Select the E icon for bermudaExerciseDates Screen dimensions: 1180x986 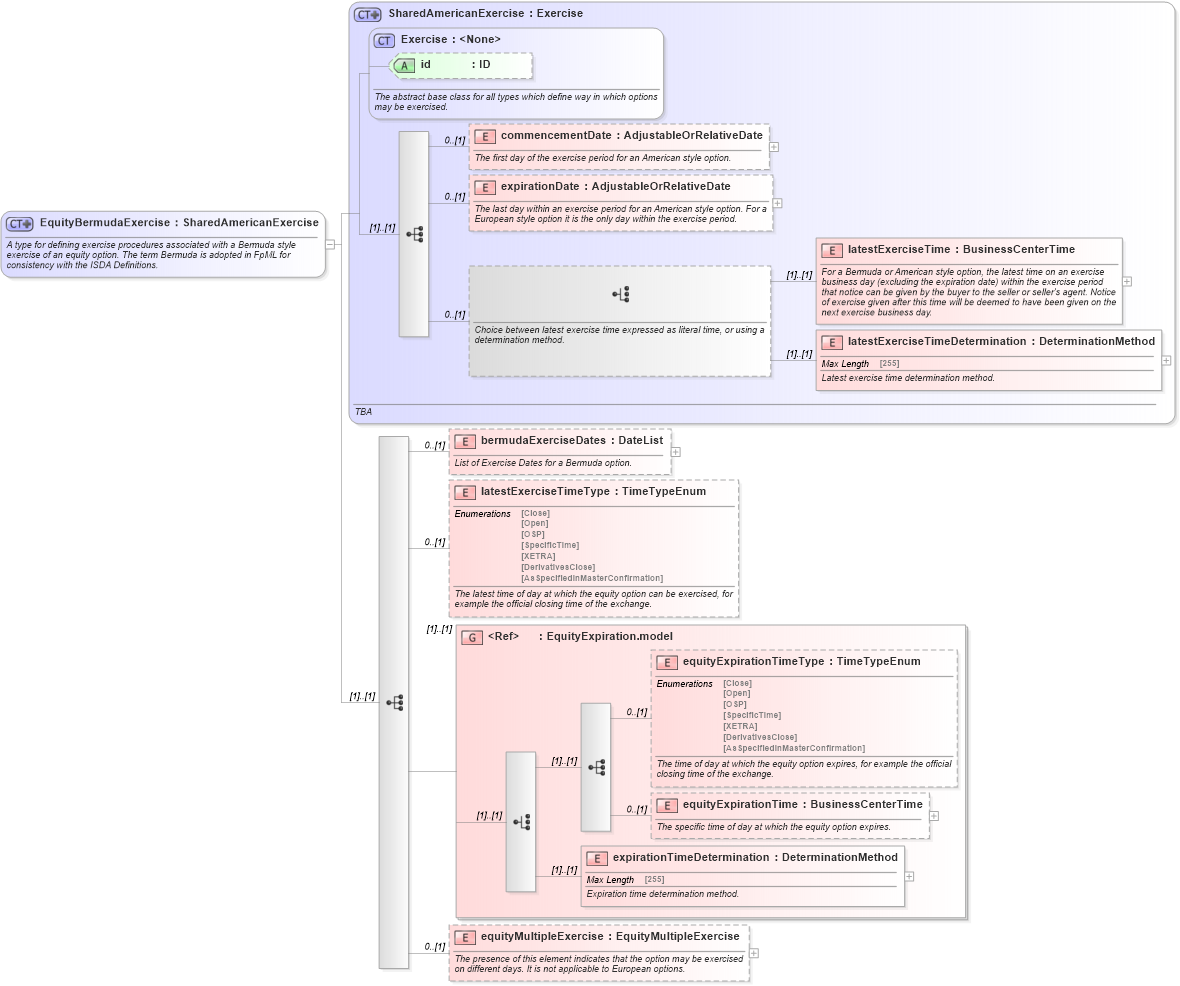[x=463, y=441]
